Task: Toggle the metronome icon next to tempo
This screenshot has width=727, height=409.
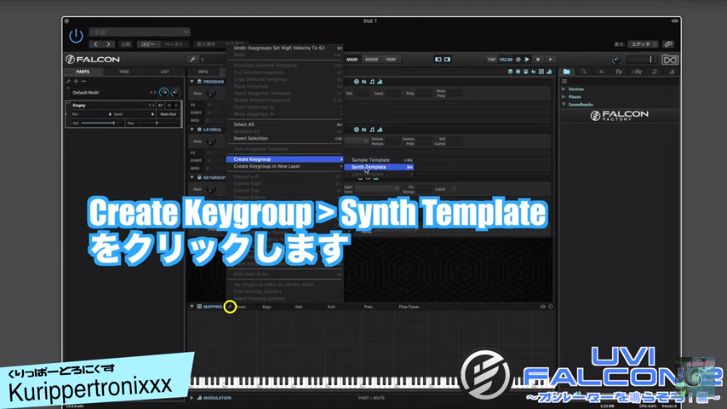Action: [x=518, y=59]
